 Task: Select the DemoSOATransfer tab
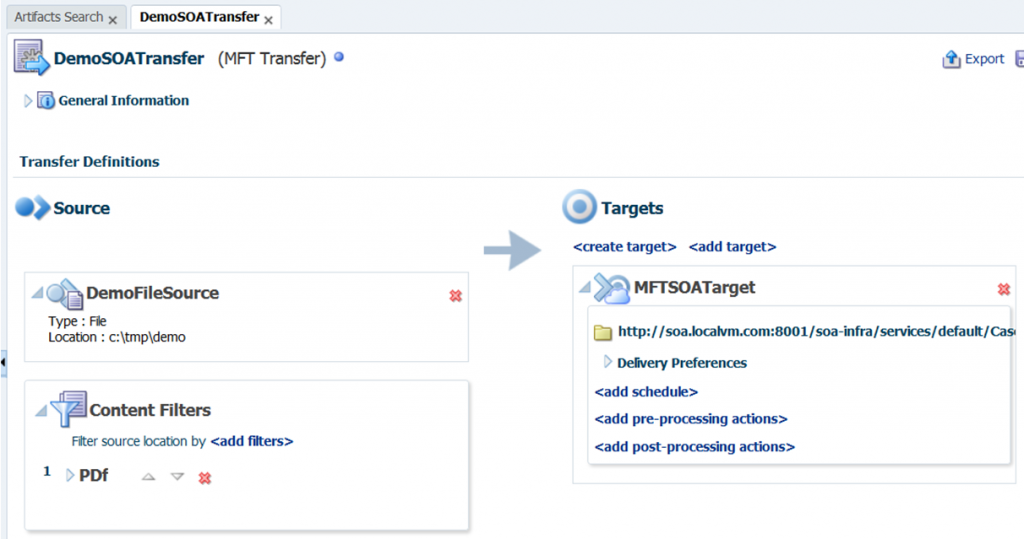tap(199, 17)
